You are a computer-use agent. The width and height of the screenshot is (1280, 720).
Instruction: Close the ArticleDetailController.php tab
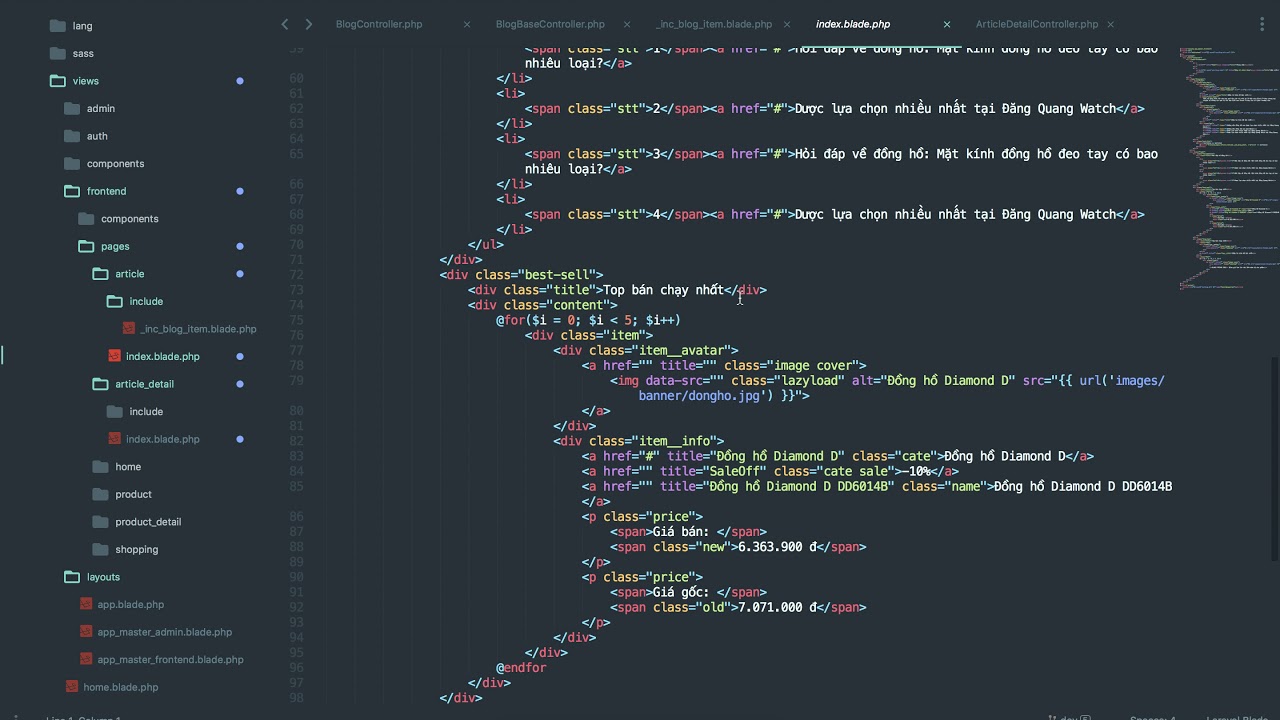[1111, 24]
